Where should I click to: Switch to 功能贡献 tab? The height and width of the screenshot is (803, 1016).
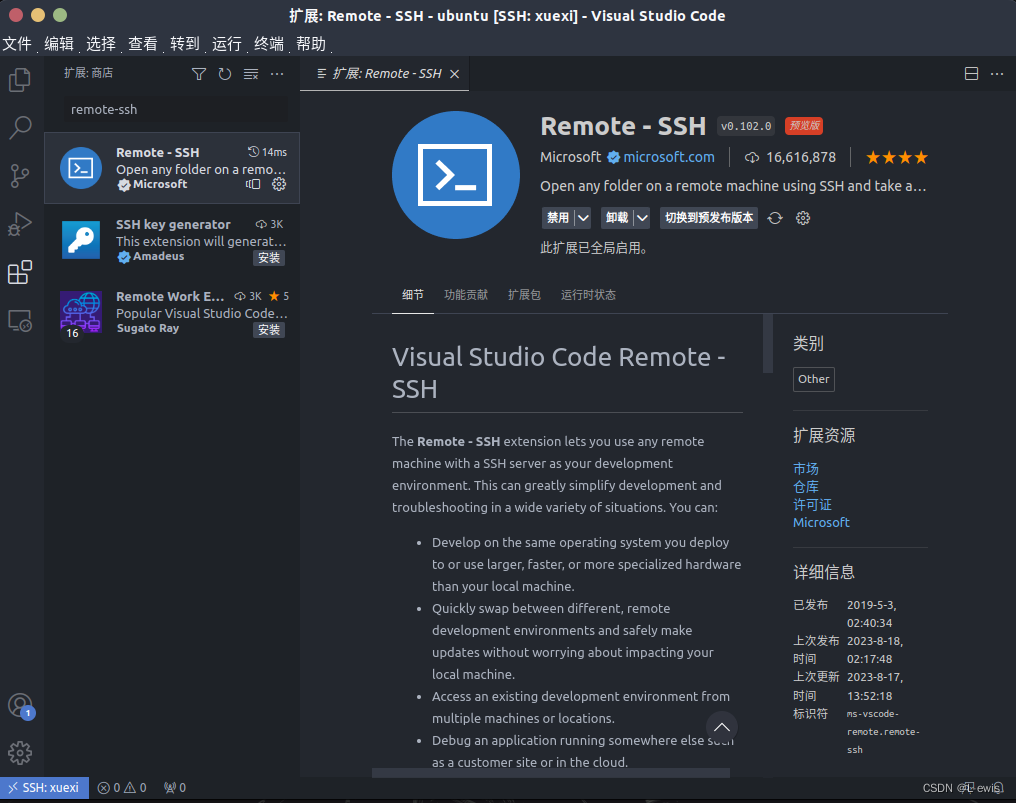pos(466,295)
